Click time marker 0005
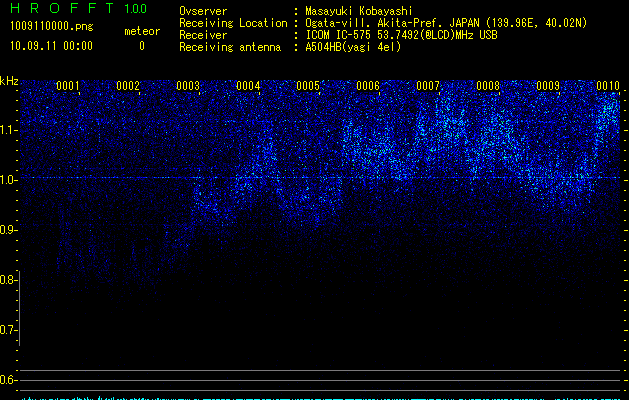The width and height of the screenshot is (629, 400). tap(308, 86)
